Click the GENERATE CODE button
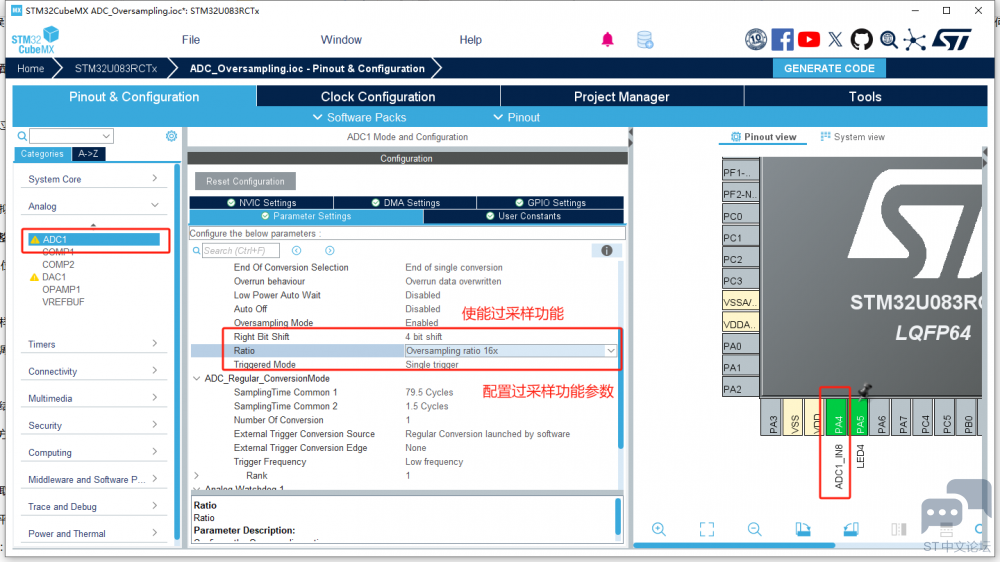The width and height of the screenshot is (1000, 562). click(829, 68)
